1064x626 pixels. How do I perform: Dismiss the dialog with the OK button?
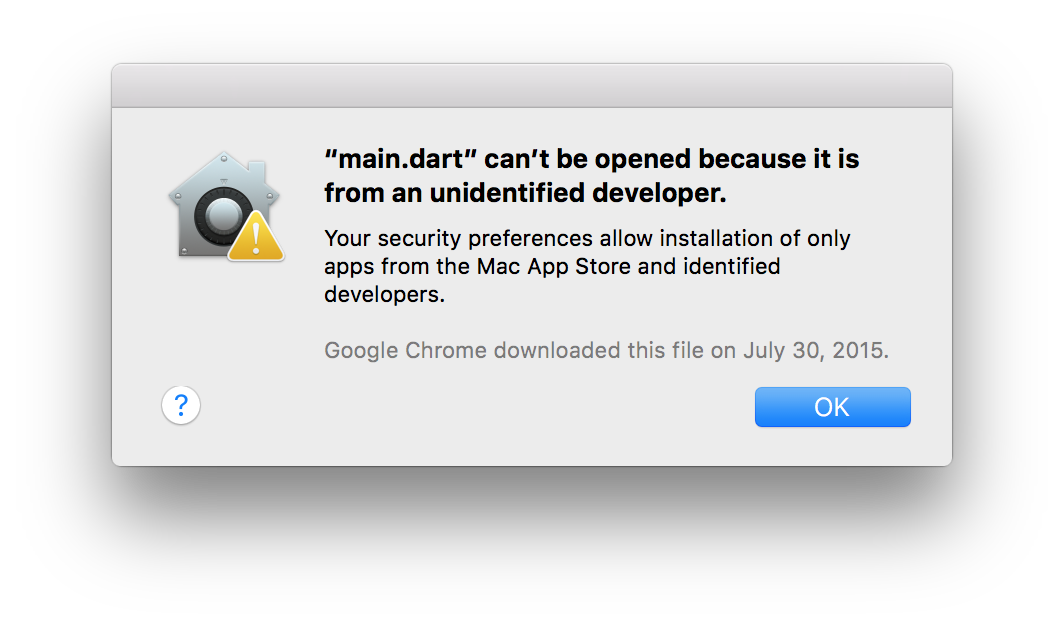pyautogui.click(x=832, y=406)
